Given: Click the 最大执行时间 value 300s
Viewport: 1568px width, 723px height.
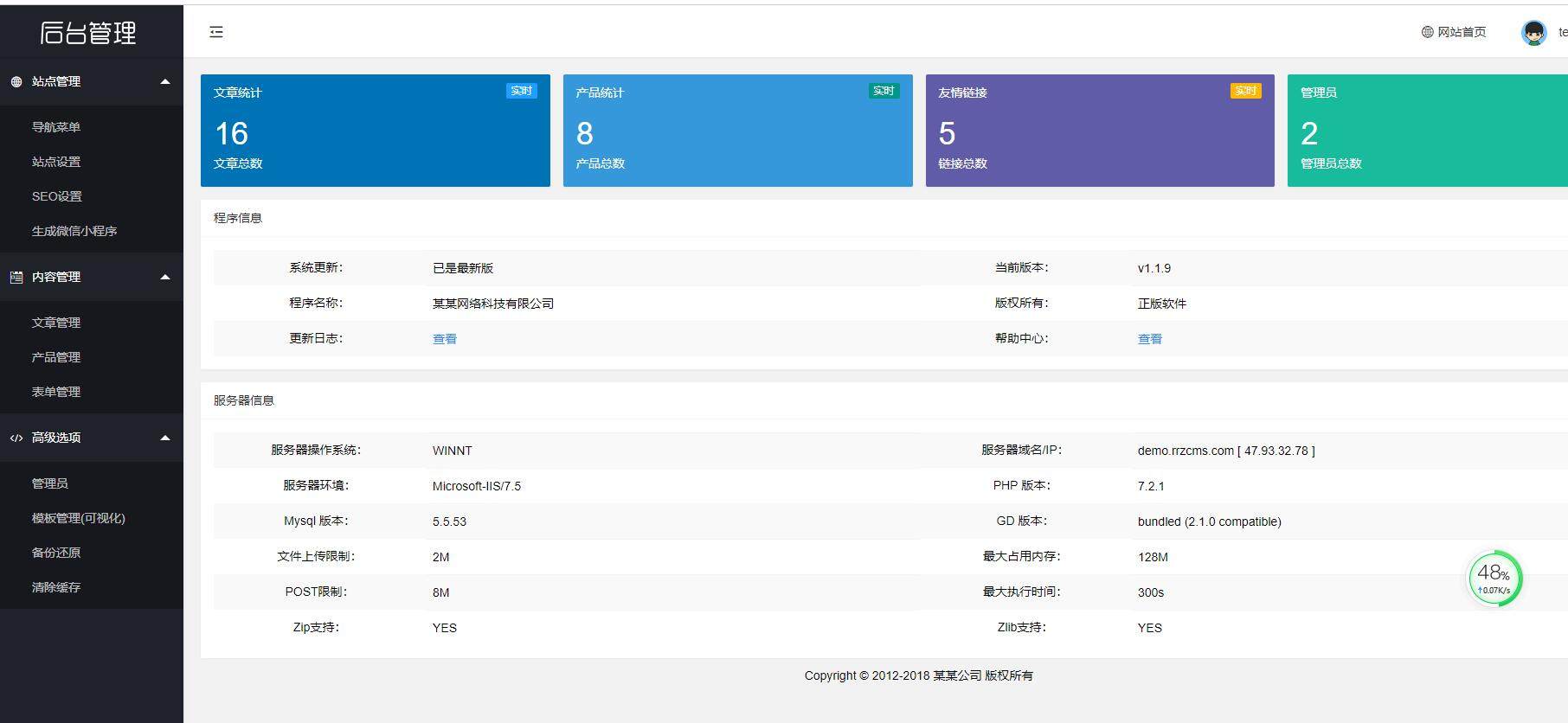Looking at the screenshot, I should [1151, 592].
